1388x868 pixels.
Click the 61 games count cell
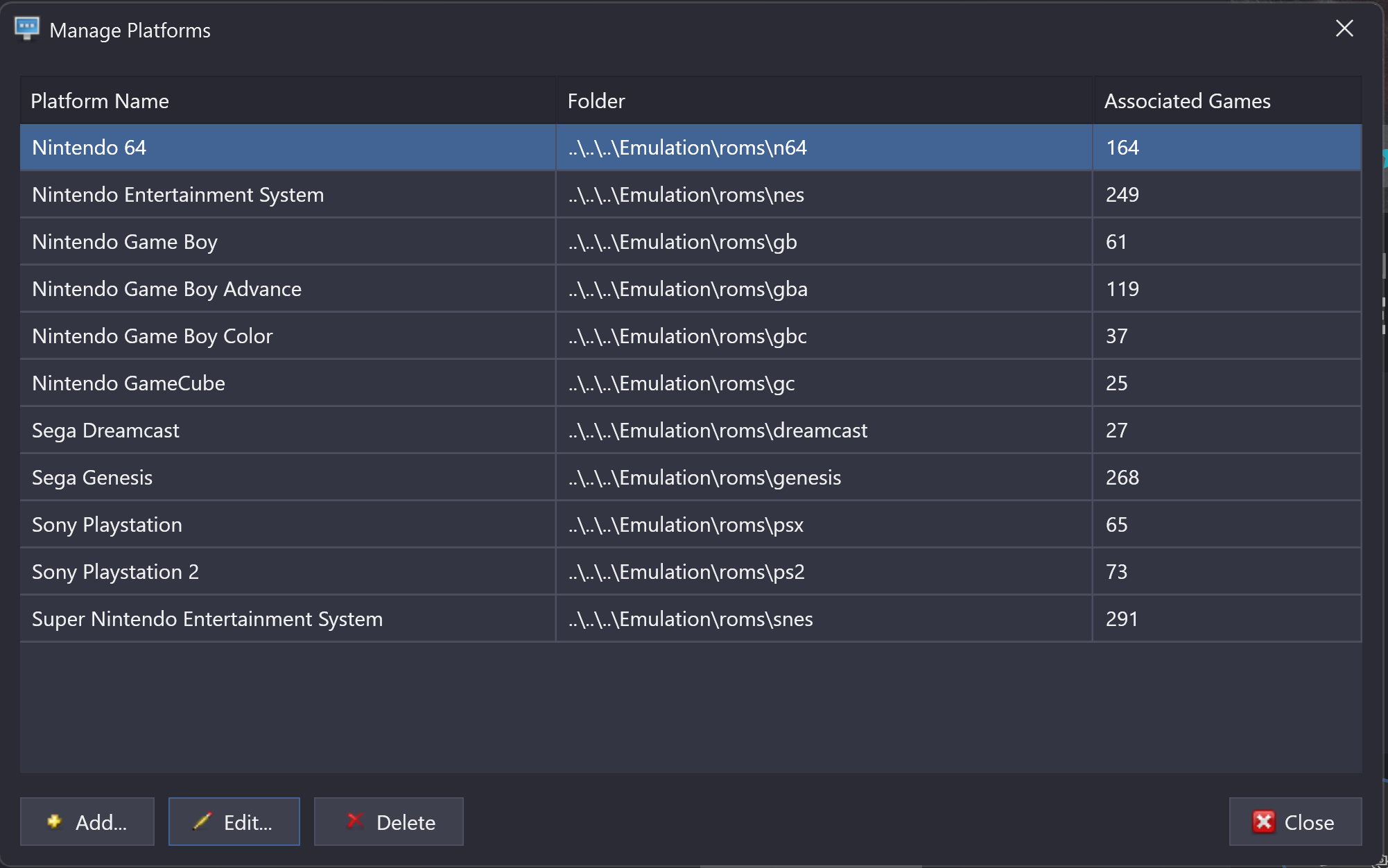pos(1228,242)
